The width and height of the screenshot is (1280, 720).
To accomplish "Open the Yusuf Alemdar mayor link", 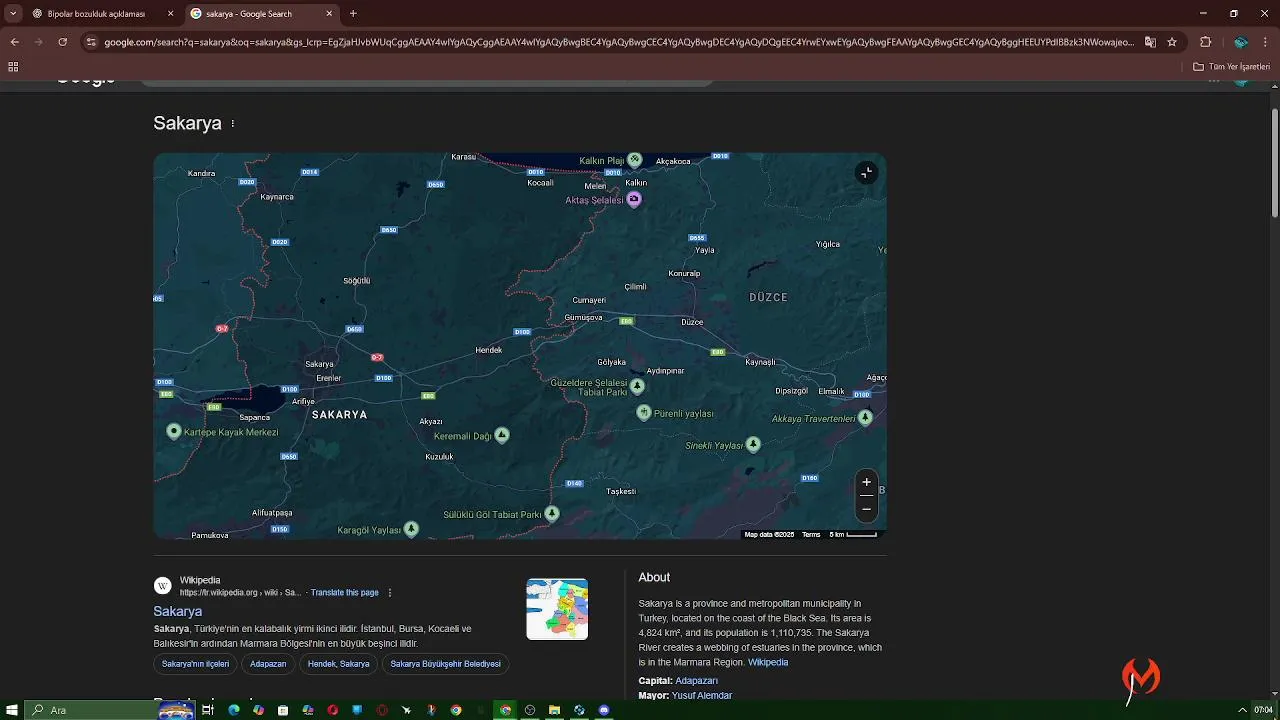I will coord(702,695).
